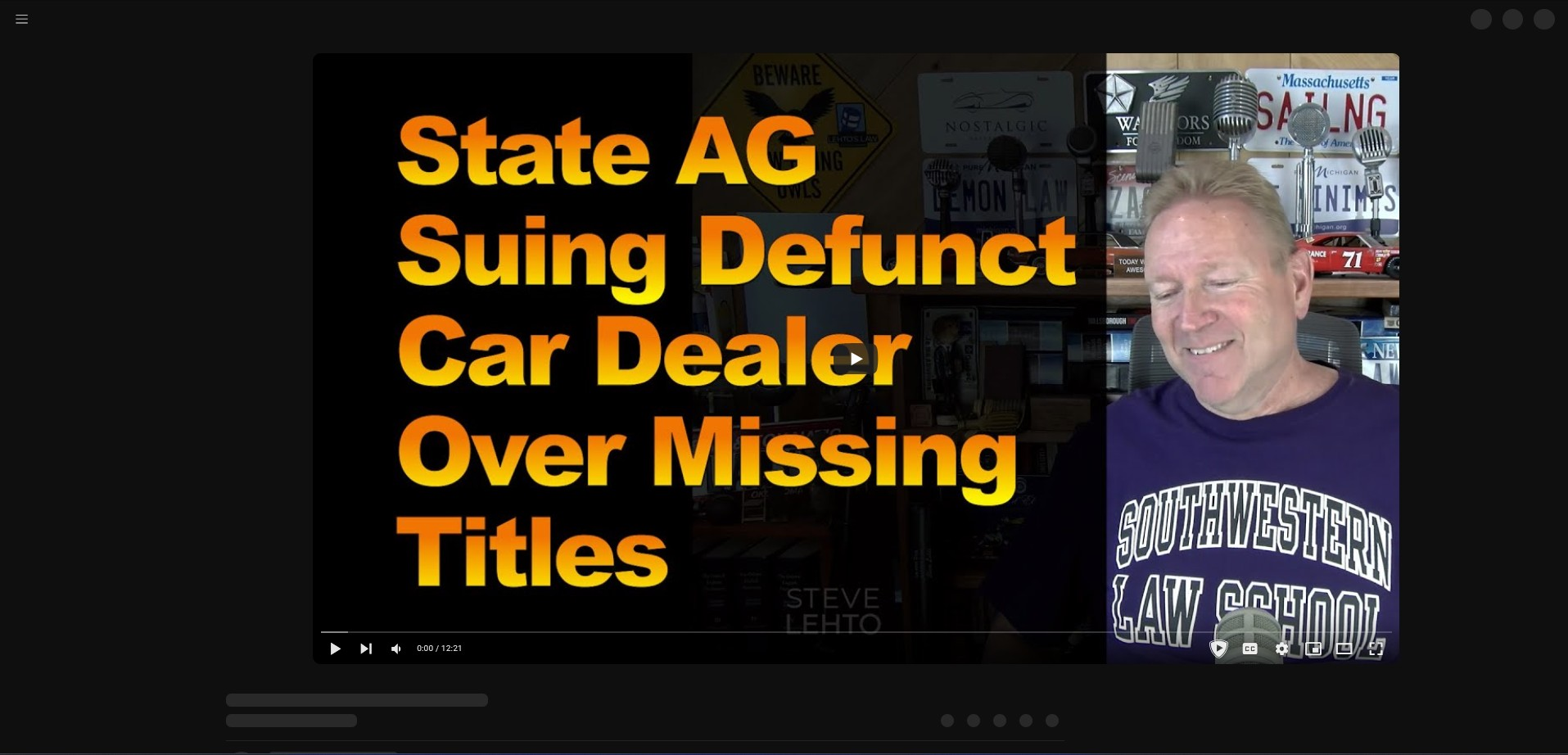
Task: Open the hamburger guide menu
Action: (22, 19)
